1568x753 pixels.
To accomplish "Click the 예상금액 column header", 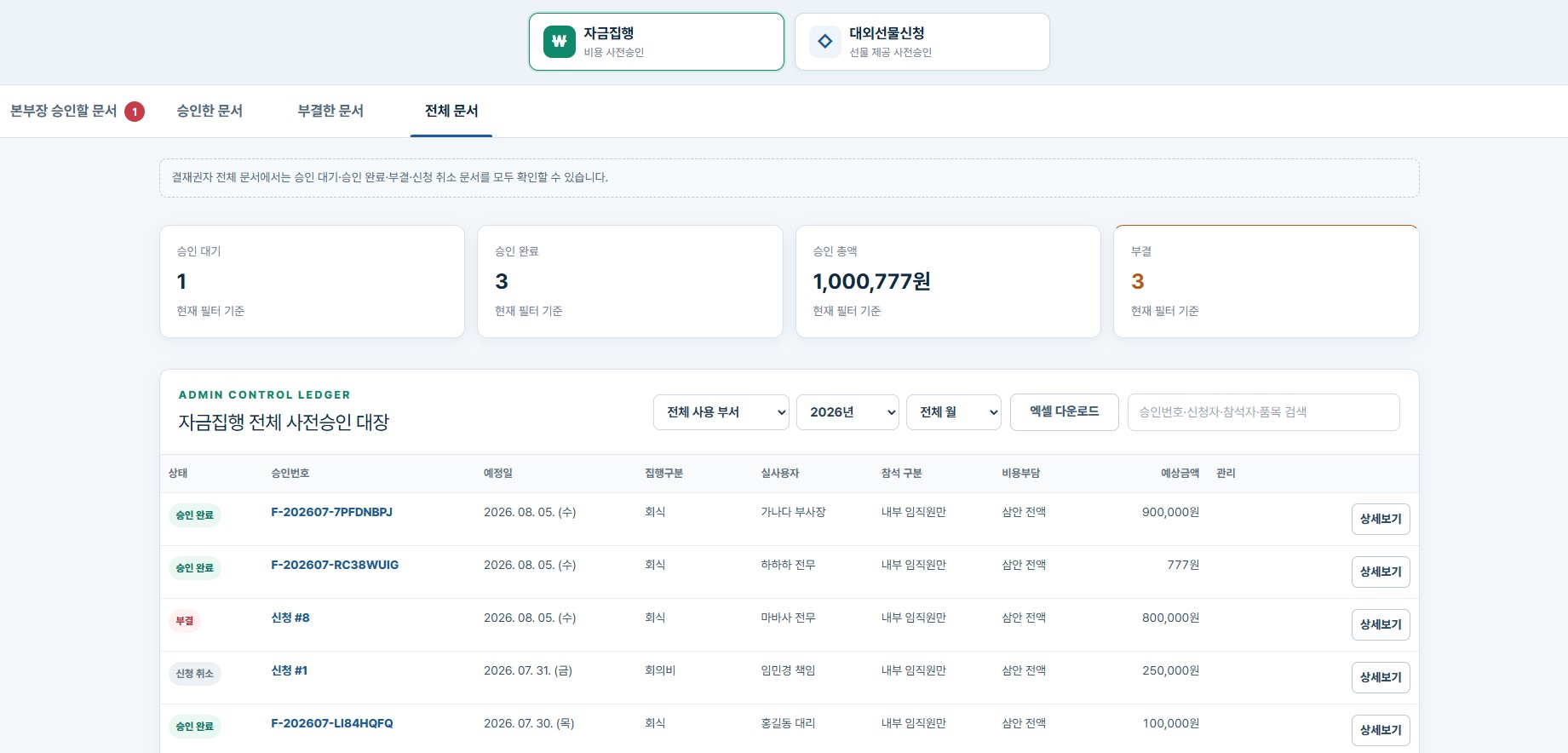I will pyautogui.click(x=1180, y=473).
